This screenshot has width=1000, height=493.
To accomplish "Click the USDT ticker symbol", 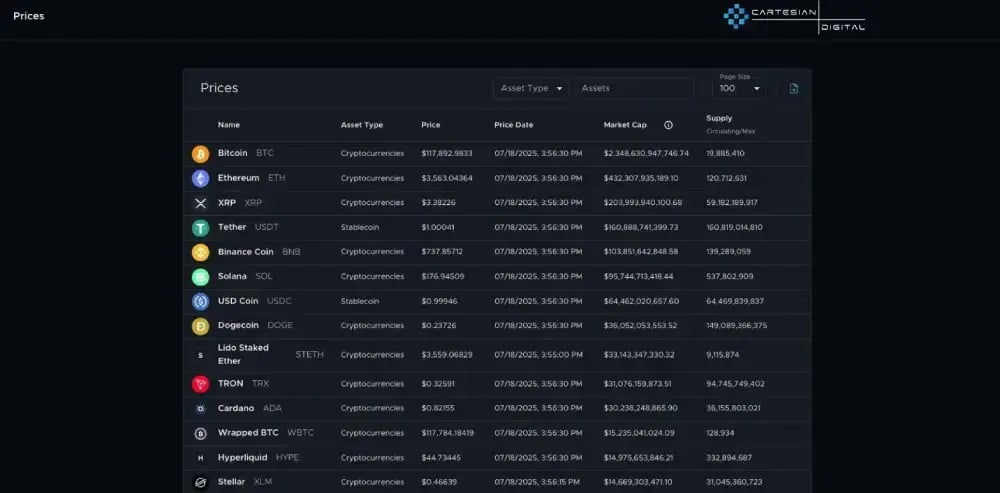I will pos(267,227).
